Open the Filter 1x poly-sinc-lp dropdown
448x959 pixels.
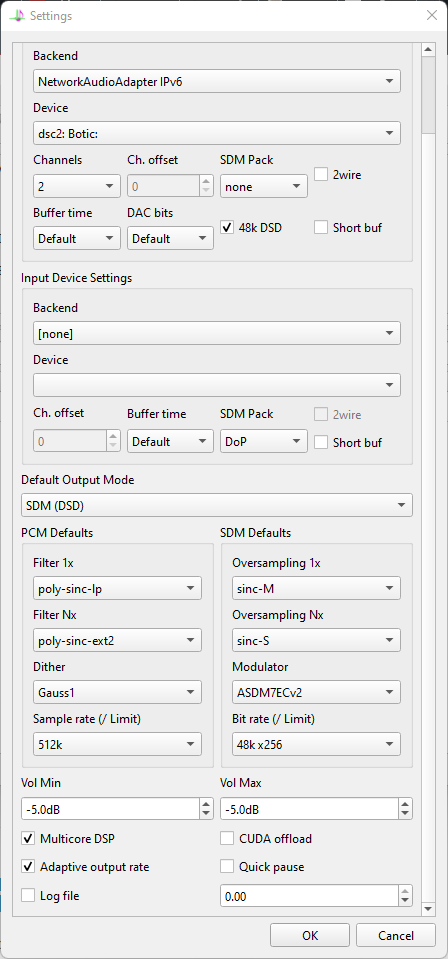pyautogui.click(x=117, y=588)
